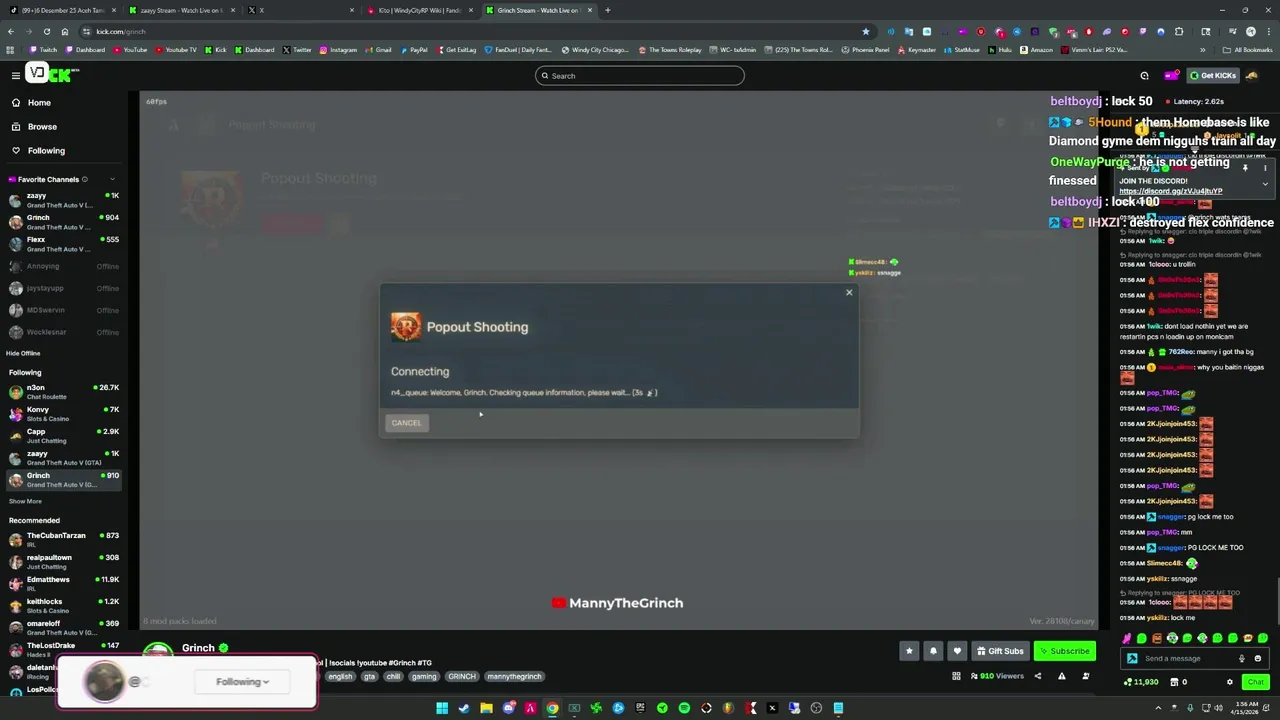
Task: Switch to WindyCityRP Wiki browser tab
Action: coord(422,10)
